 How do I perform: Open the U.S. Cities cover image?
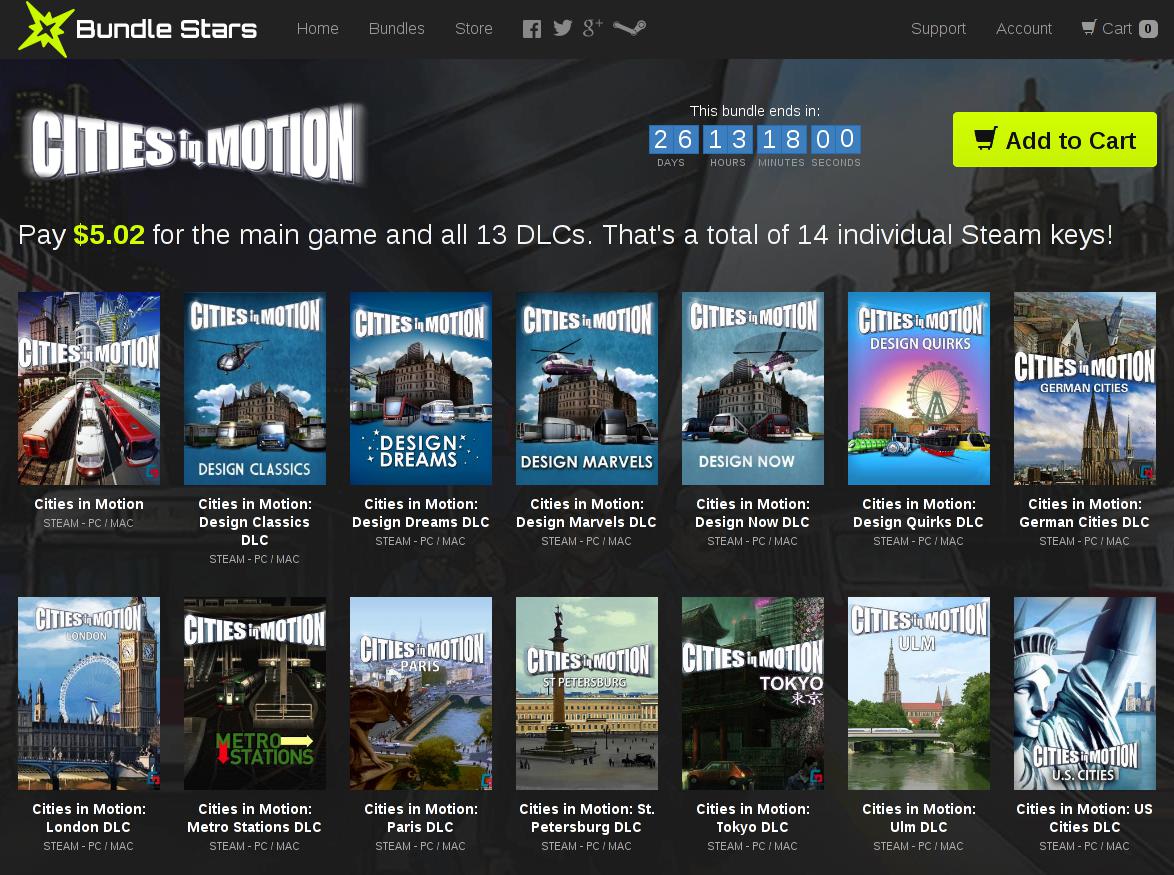[x=1085, y=693]
